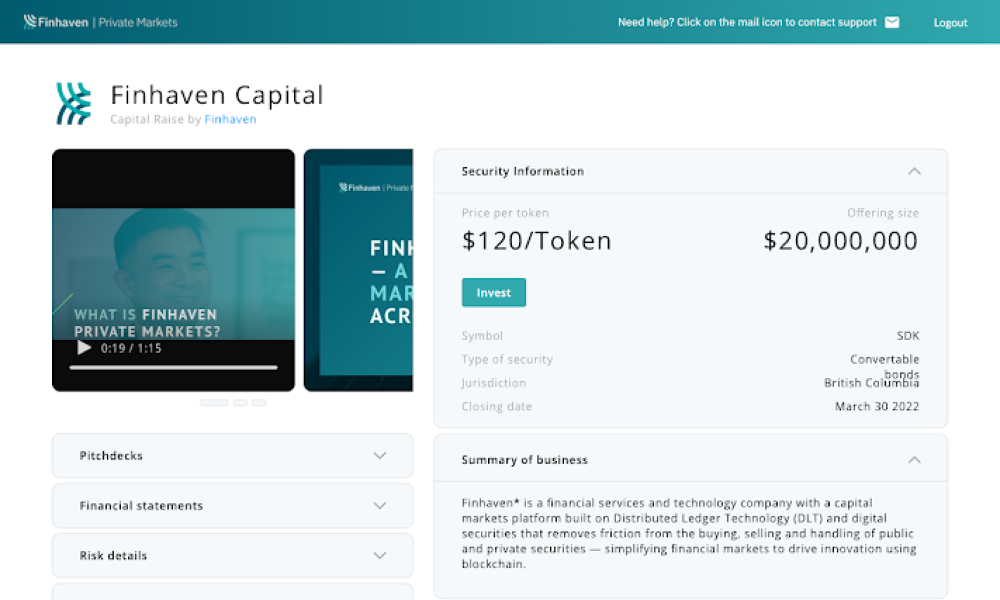
Task: Click the Finhaven Capital company logo
Action: click(73, 103)
